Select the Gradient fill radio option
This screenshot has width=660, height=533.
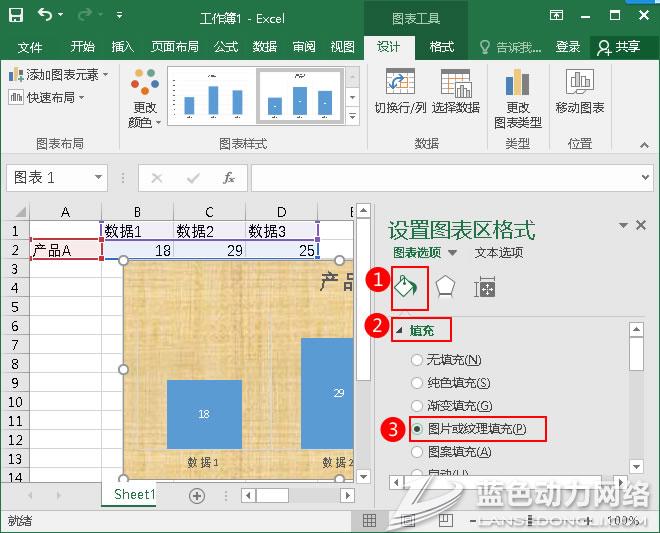pos(418,406)
